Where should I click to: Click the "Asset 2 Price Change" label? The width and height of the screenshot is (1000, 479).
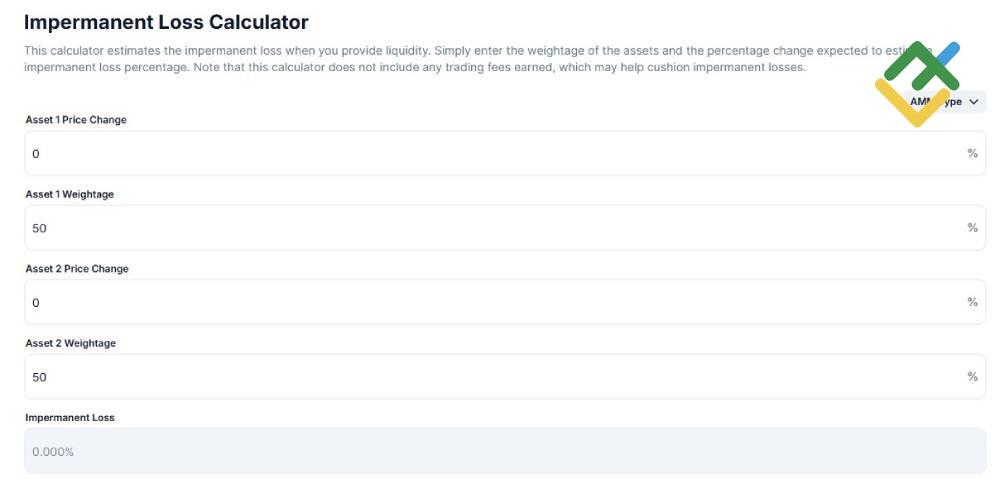(x=77, y=269)
